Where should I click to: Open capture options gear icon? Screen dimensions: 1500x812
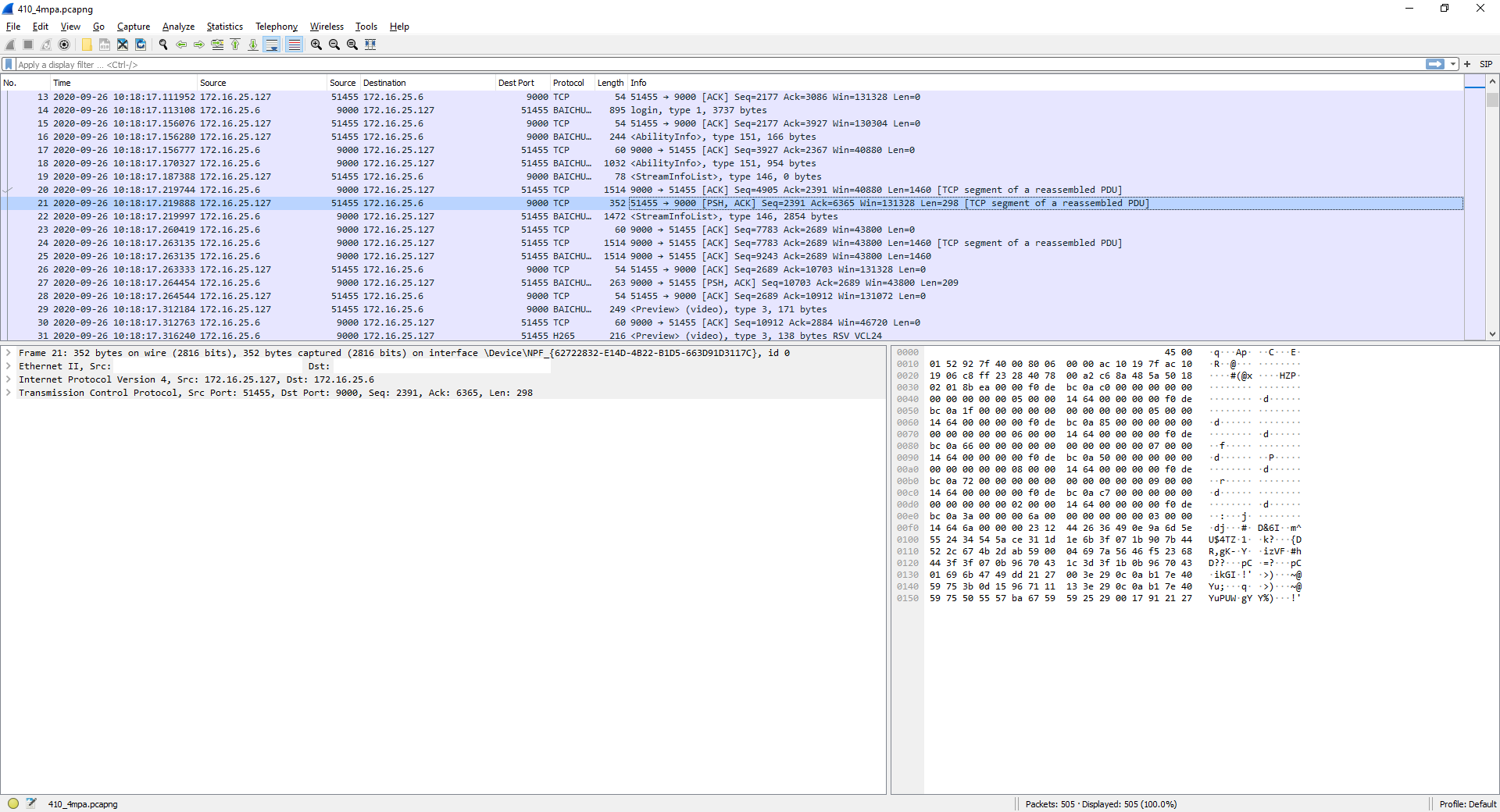pyautogui.click(x=64, y=45)
